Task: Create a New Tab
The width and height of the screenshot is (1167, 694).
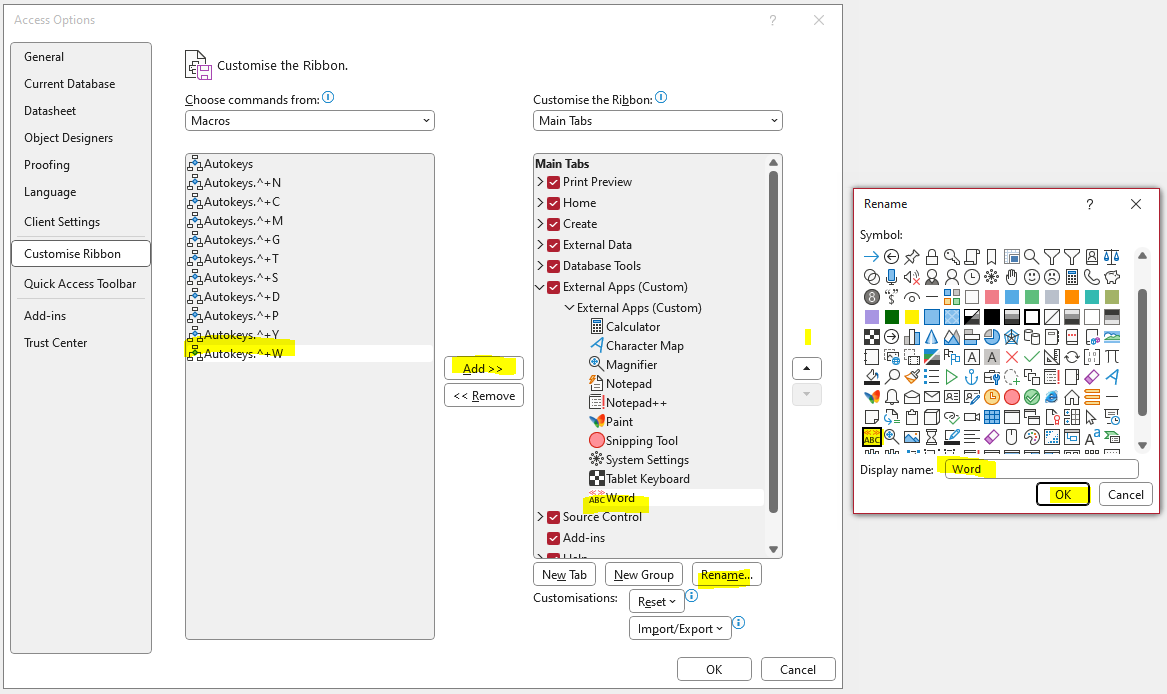Action: [564, 574]
